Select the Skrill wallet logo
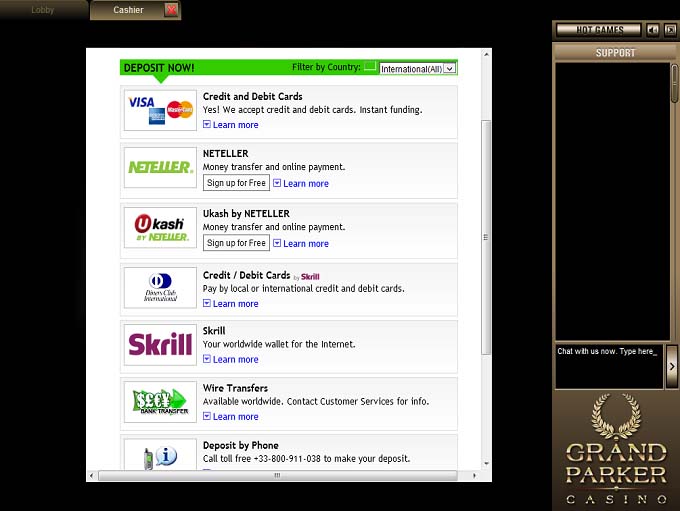 coord(160,345)
